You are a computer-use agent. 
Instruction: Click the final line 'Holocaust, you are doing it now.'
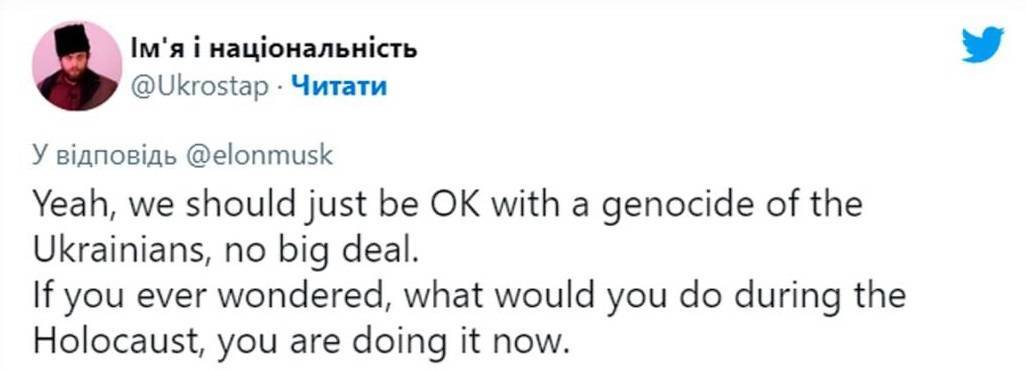point(297,341)
